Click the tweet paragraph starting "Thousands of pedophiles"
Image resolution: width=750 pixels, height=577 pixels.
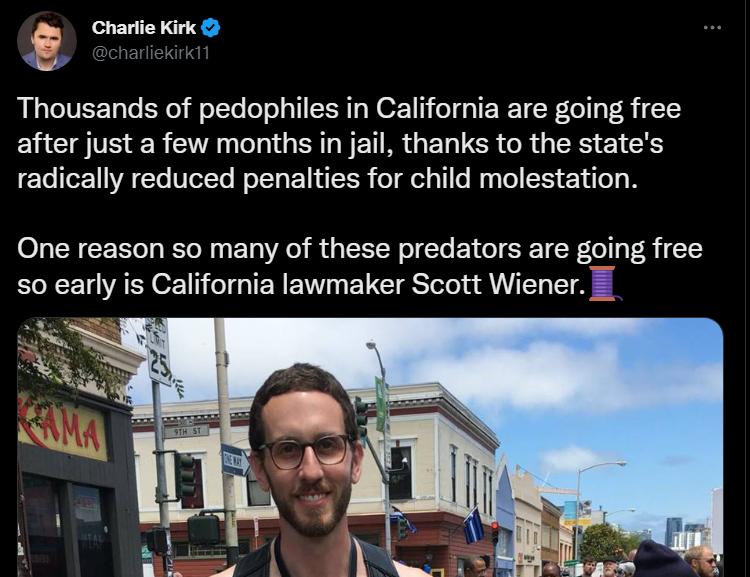pos(349,143)
